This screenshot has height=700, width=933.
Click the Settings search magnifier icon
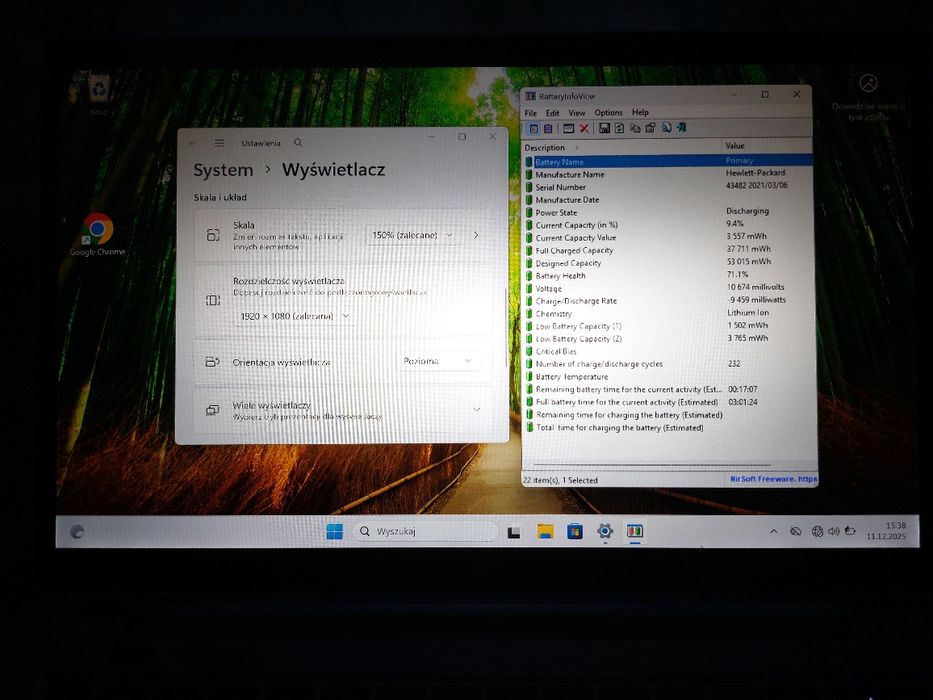[x=298, y=143]
